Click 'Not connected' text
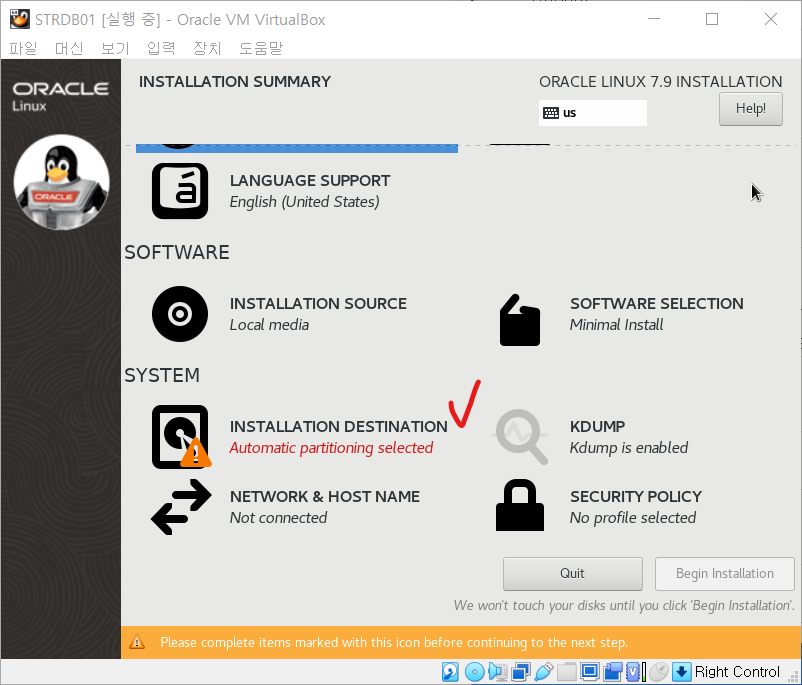The image size is (802, 685). point(278,518)
